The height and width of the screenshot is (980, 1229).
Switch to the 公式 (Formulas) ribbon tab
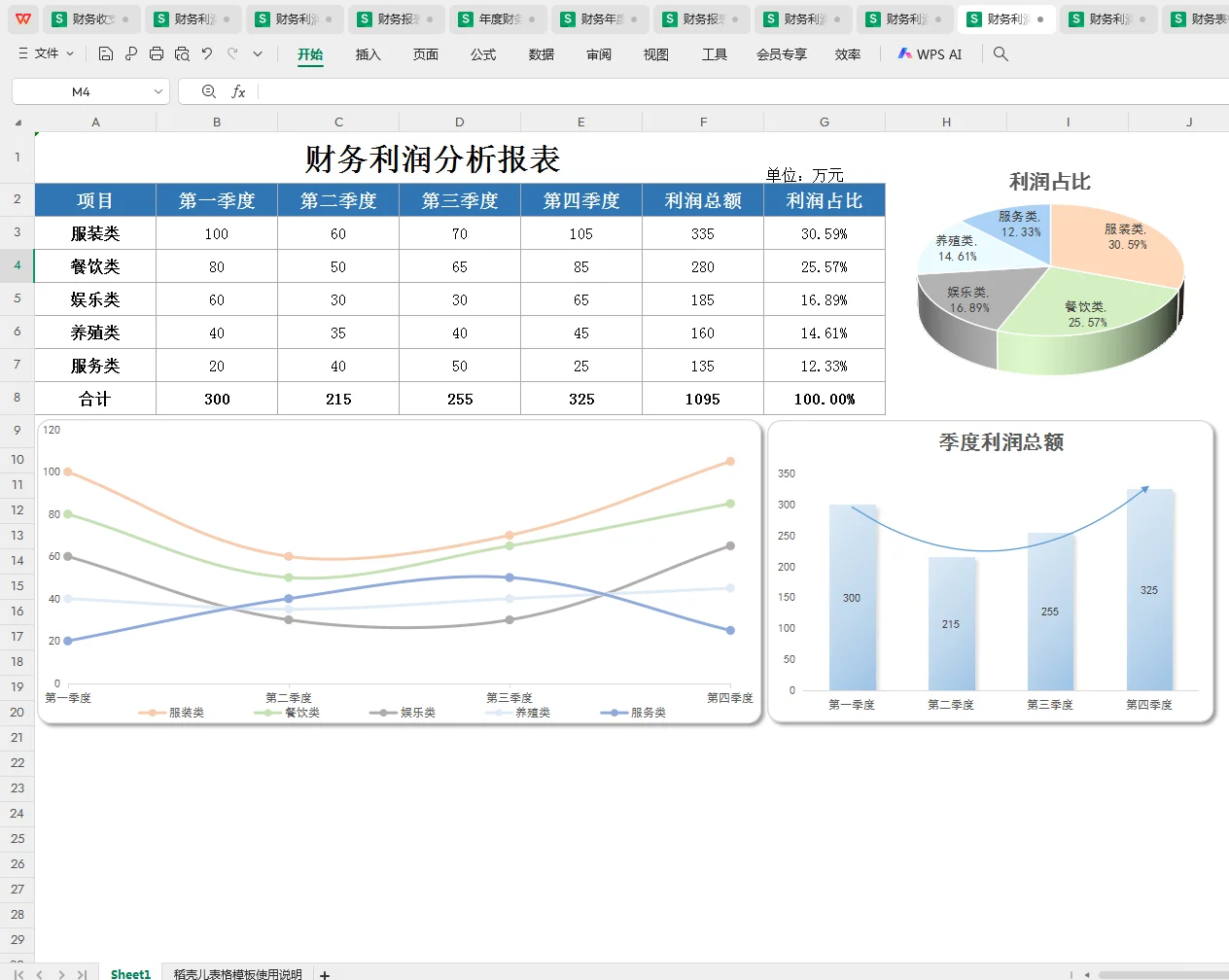[483, 54]
